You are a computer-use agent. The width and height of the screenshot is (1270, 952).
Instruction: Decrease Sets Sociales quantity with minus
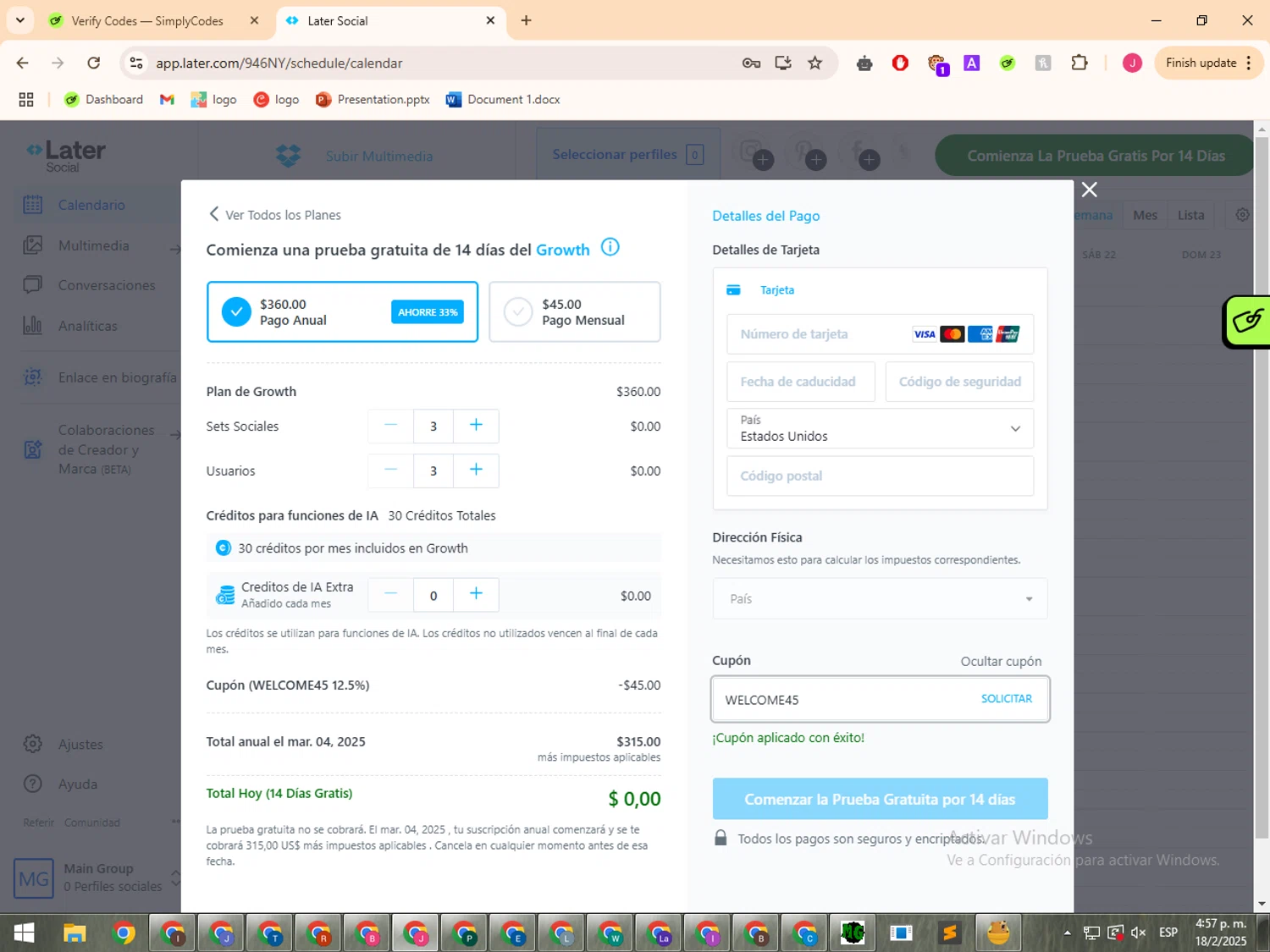pos(390,426)
